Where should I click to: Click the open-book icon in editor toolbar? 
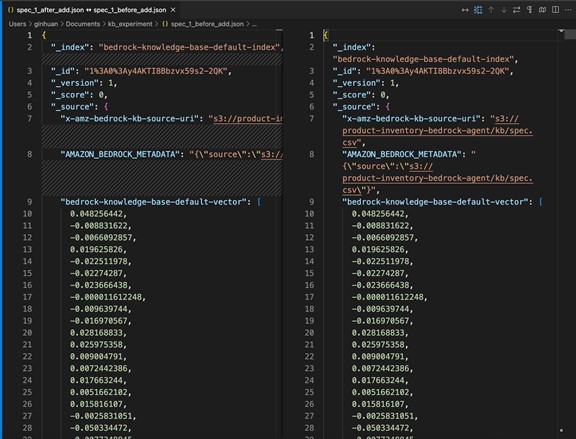click(x=542, y=10)
